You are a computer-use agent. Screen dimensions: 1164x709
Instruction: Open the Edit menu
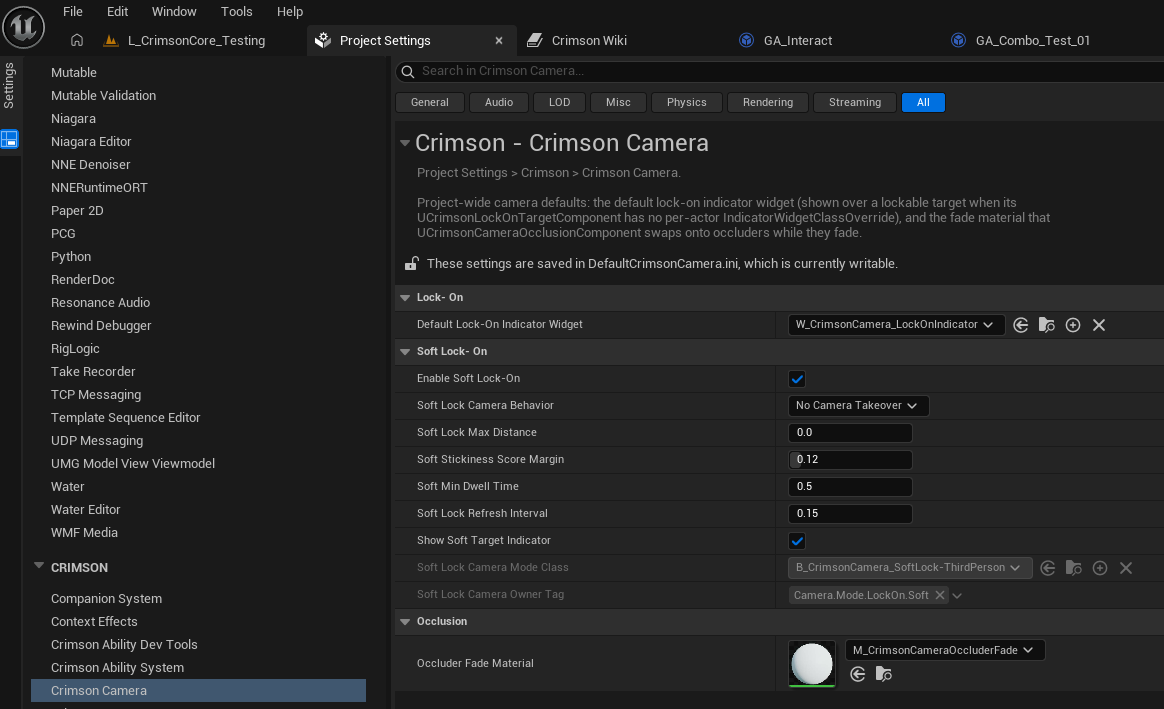(117, 11)
